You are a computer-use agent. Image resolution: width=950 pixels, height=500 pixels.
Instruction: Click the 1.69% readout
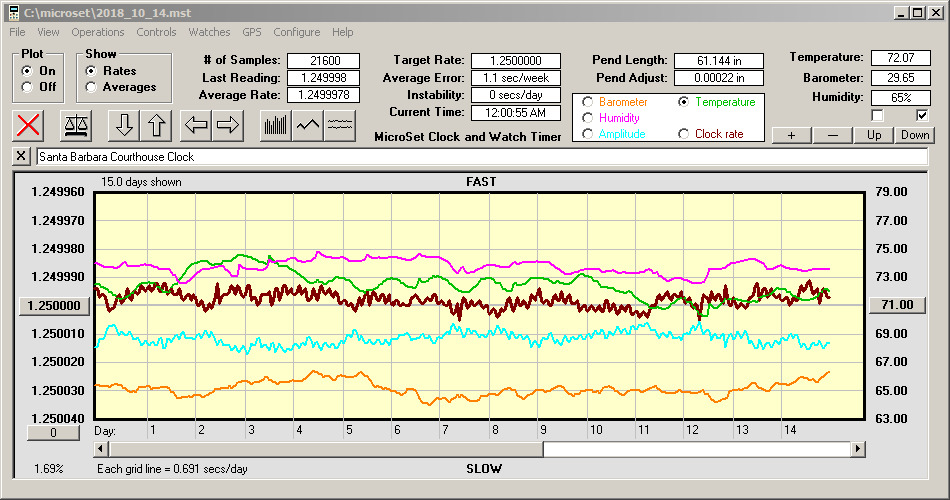coord(48,468)
